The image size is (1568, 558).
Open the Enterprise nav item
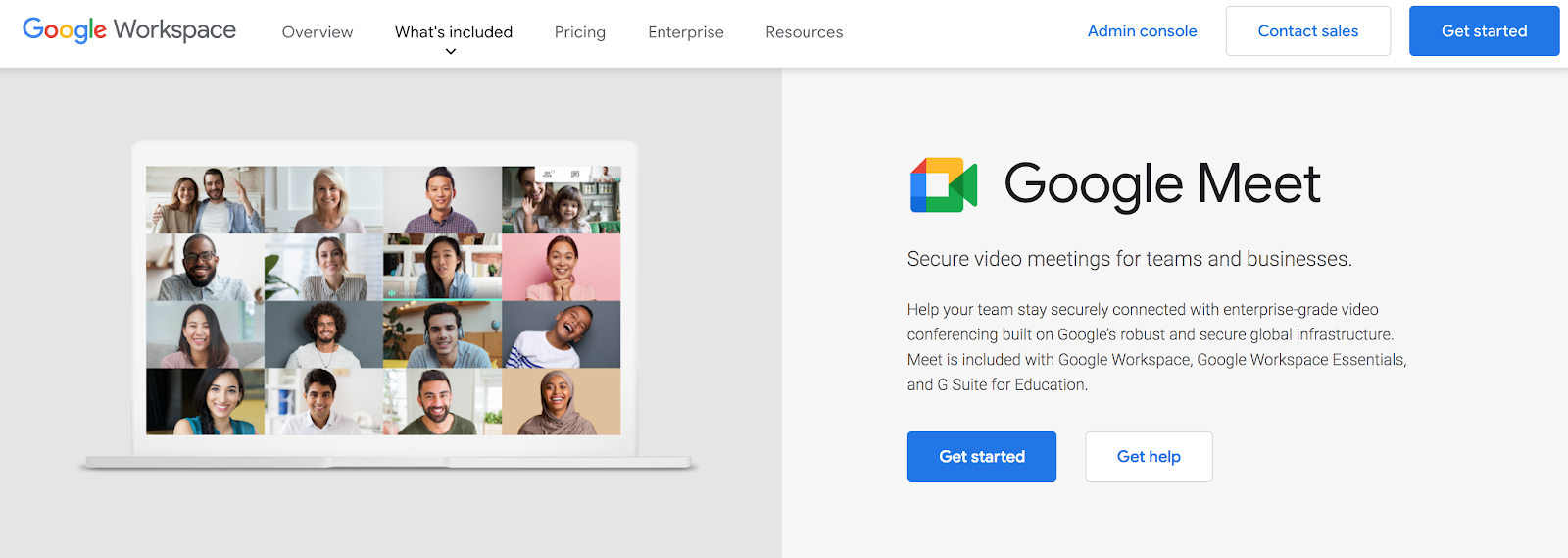686,32
